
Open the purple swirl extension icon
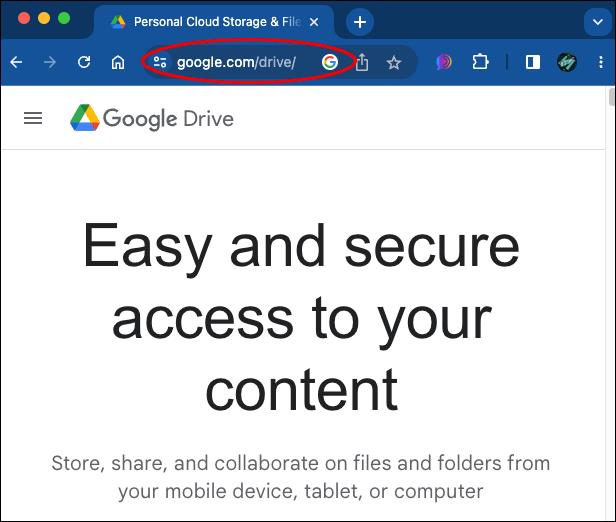click(x=444, y=62)
